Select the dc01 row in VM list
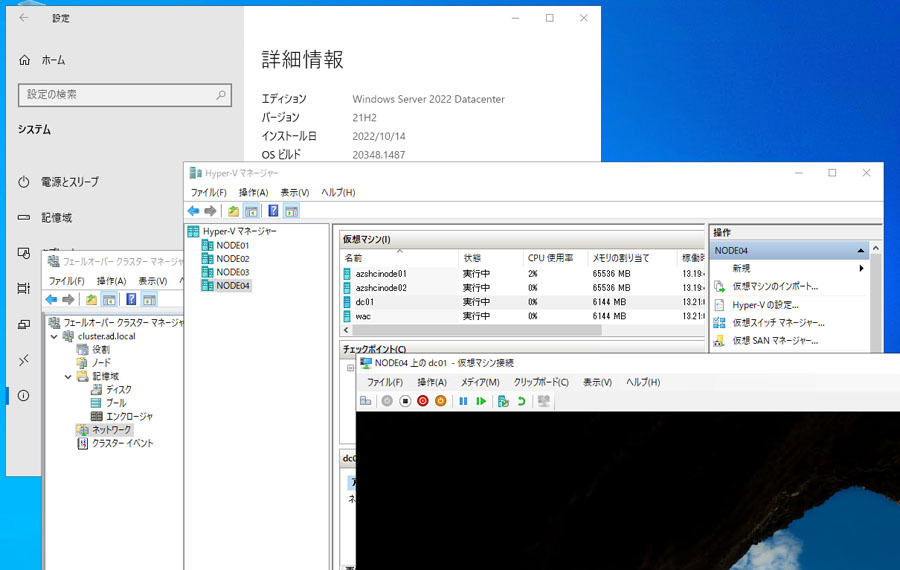900x570 pixels. (522, 302)
